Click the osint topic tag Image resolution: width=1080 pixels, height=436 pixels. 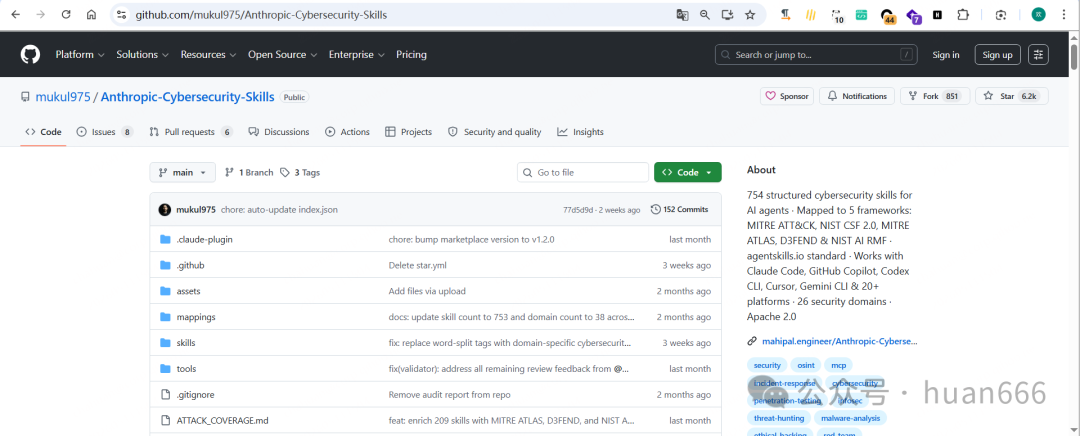click(806, 365)
